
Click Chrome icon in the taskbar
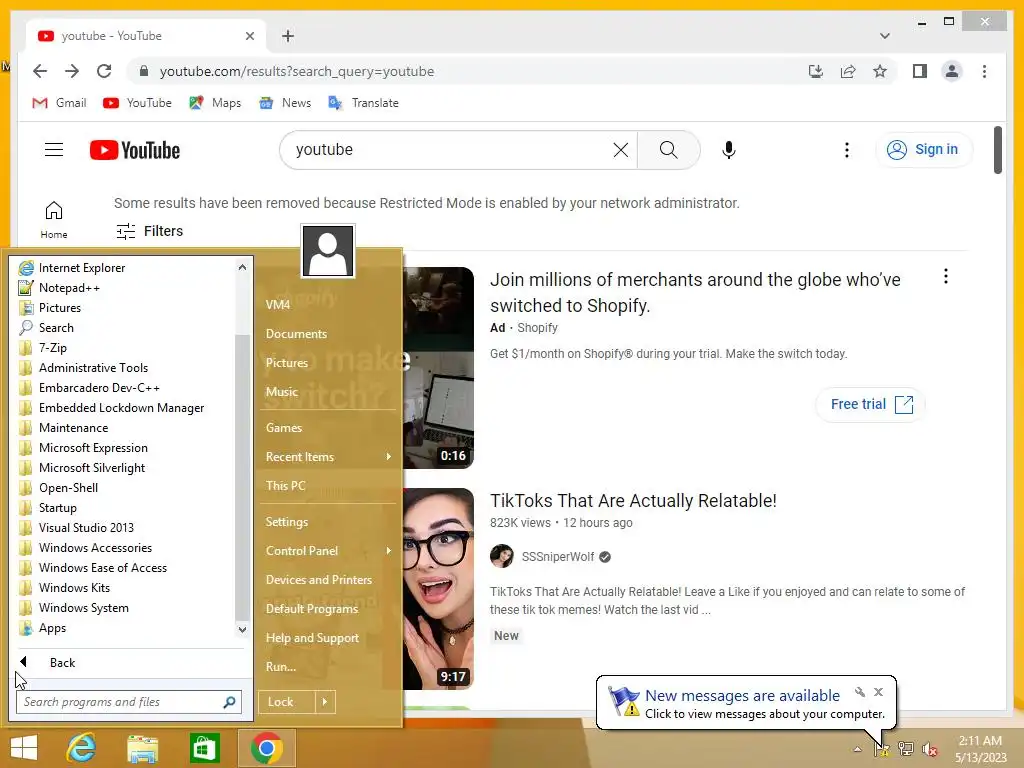click(x=266, y=748)
